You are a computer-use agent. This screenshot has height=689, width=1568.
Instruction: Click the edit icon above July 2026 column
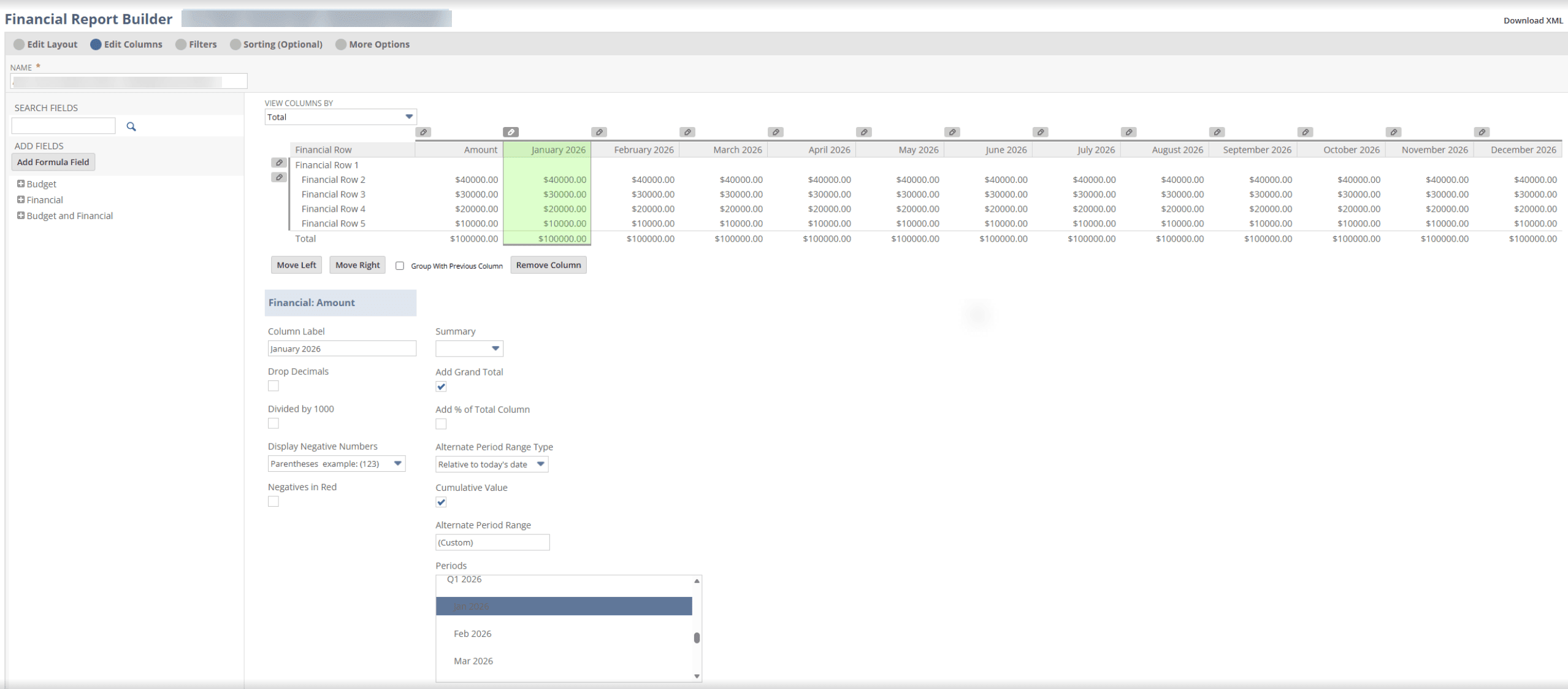(1041, 132)
